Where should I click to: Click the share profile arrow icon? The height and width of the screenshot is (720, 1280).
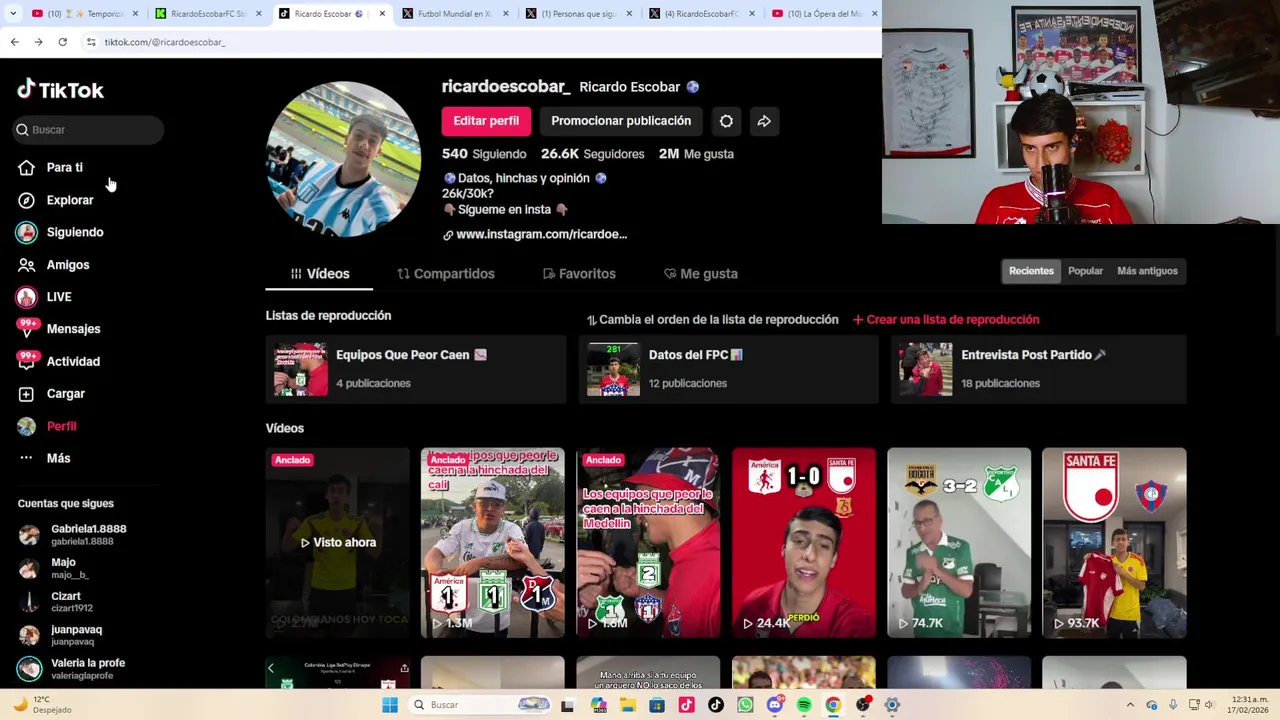point(764,121)
